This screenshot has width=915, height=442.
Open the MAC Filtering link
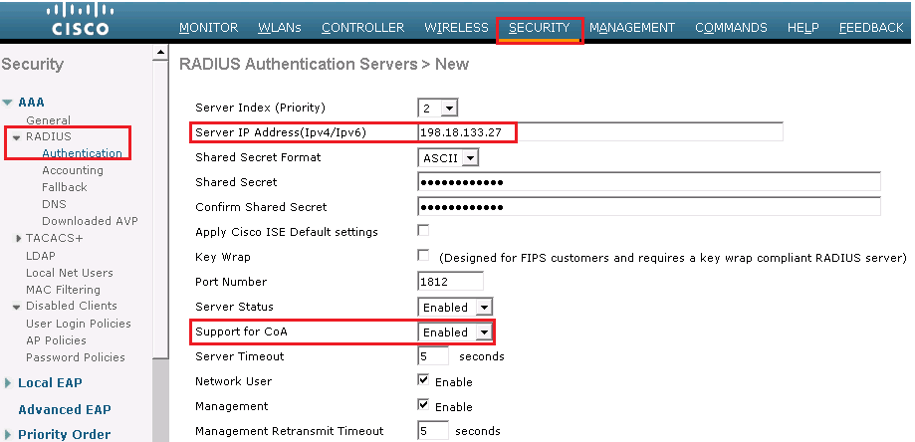click(63, 290)
